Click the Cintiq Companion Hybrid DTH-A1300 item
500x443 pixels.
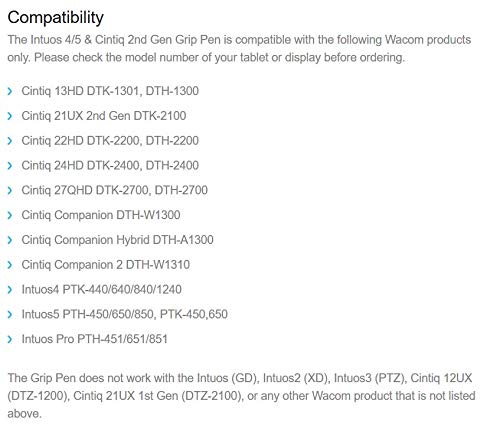tap(117, 240)
